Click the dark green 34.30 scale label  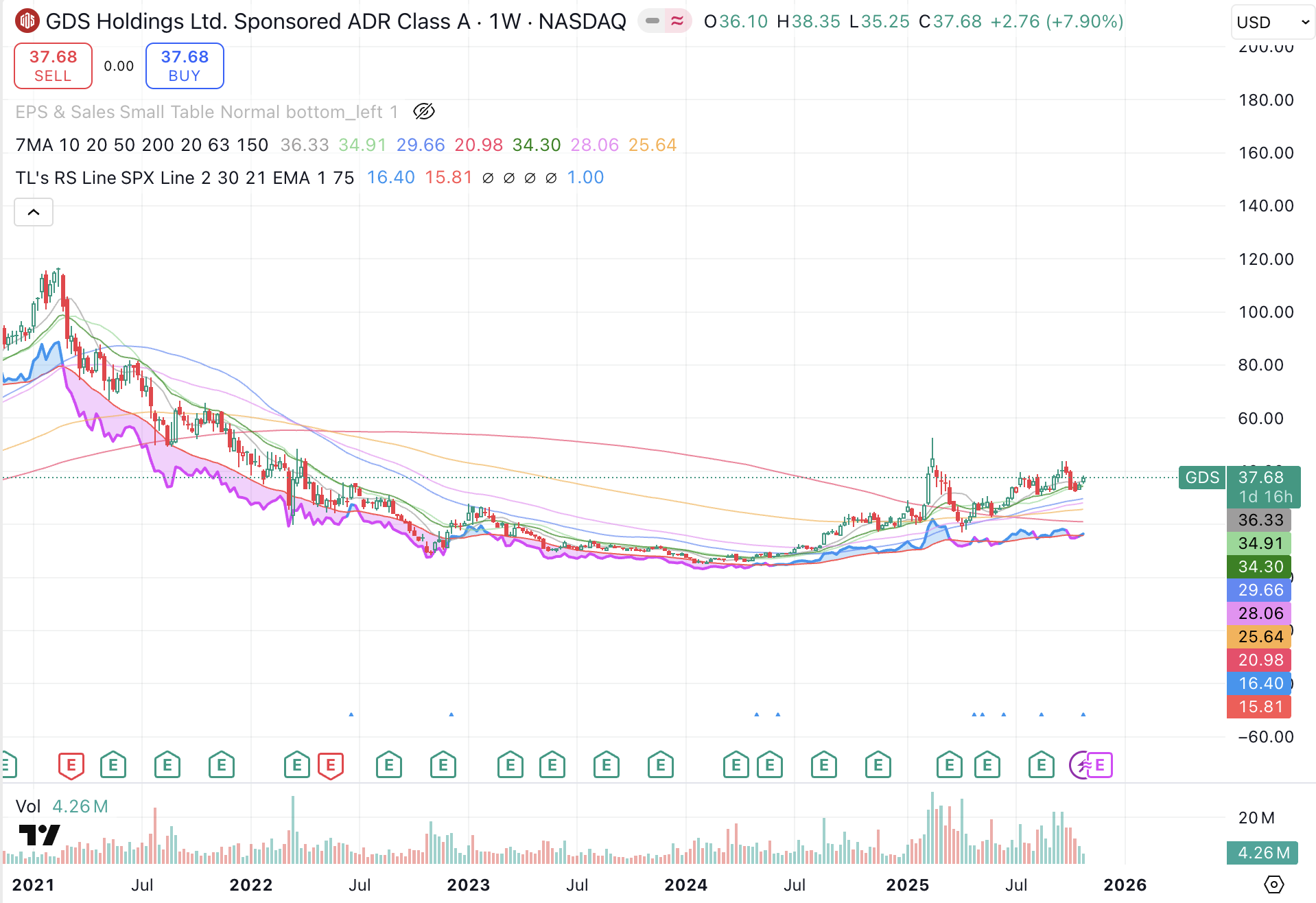pos(1260,567)
